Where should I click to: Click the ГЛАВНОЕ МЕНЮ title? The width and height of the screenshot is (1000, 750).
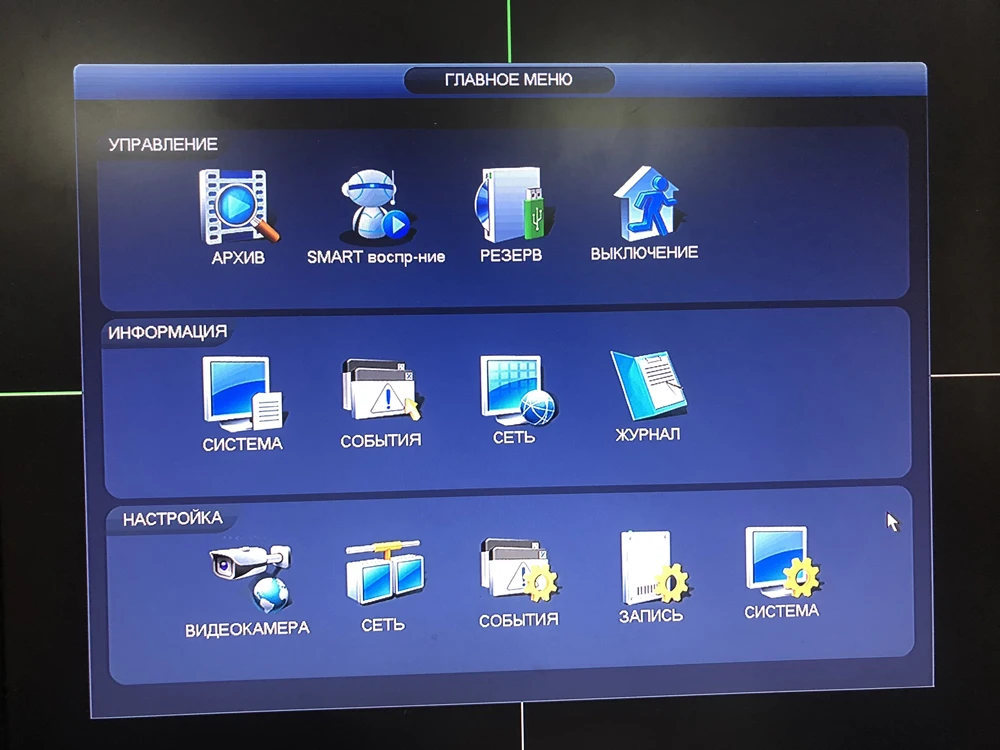[509, 80]
